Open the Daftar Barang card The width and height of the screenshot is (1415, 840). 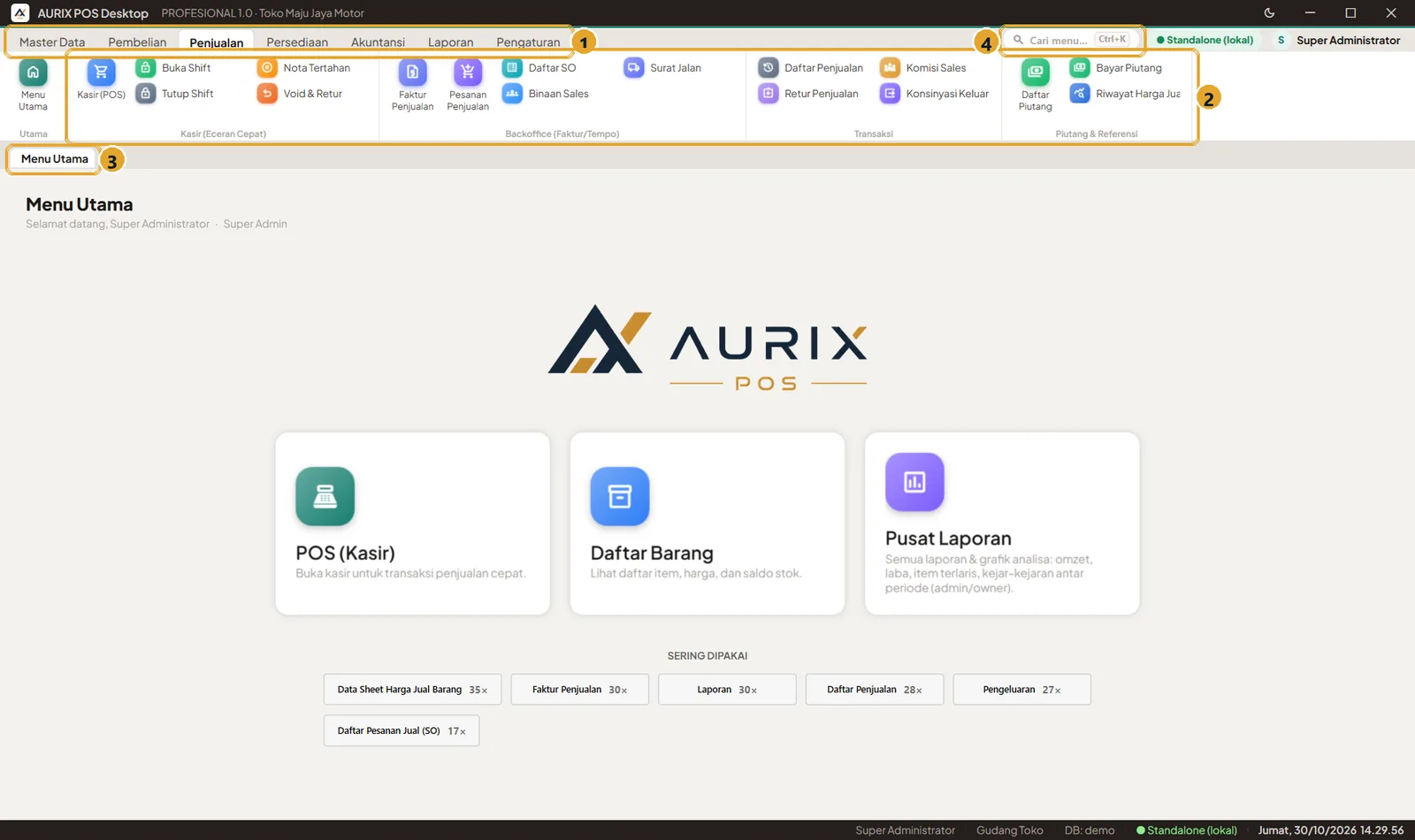pyautogui.click(x=707, y=523)
